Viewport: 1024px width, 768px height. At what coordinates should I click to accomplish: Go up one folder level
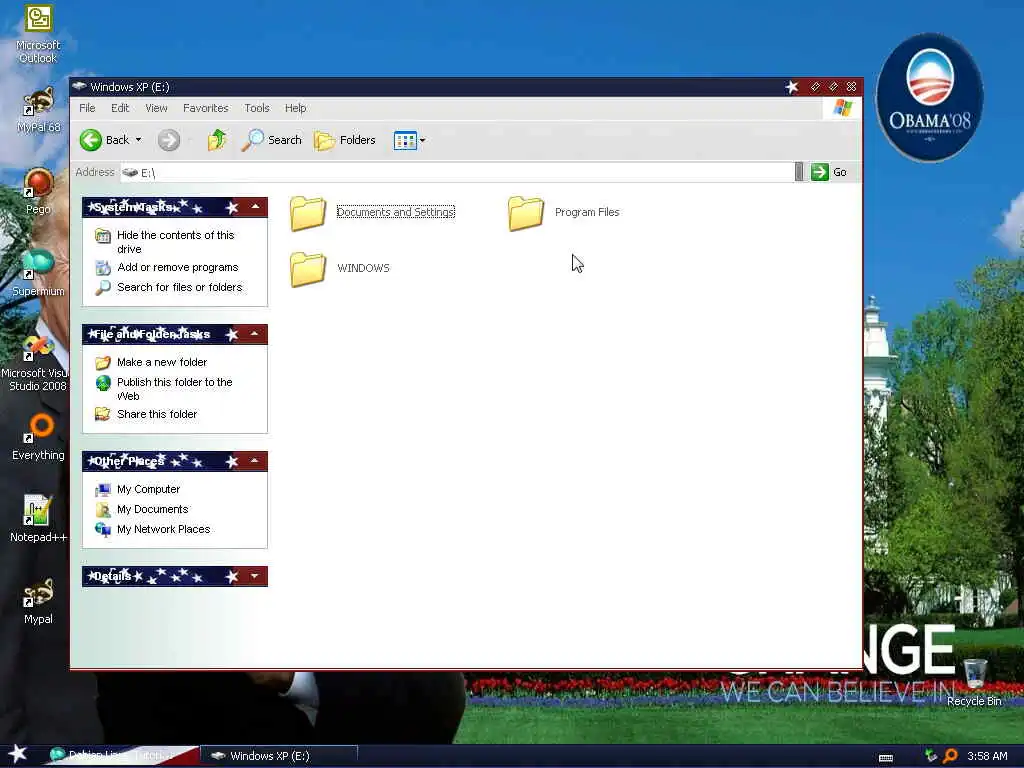coord(217,140)
